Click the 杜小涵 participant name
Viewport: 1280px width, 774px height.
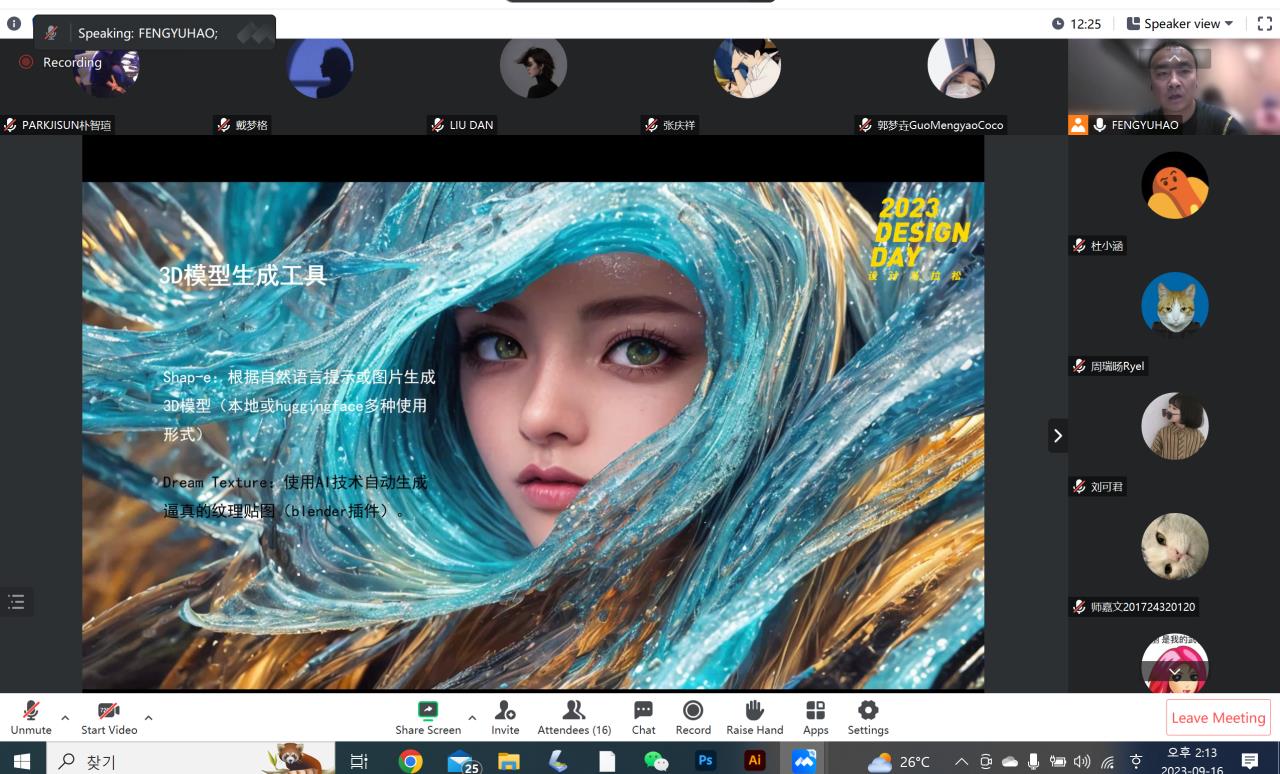pos(1107,245)
